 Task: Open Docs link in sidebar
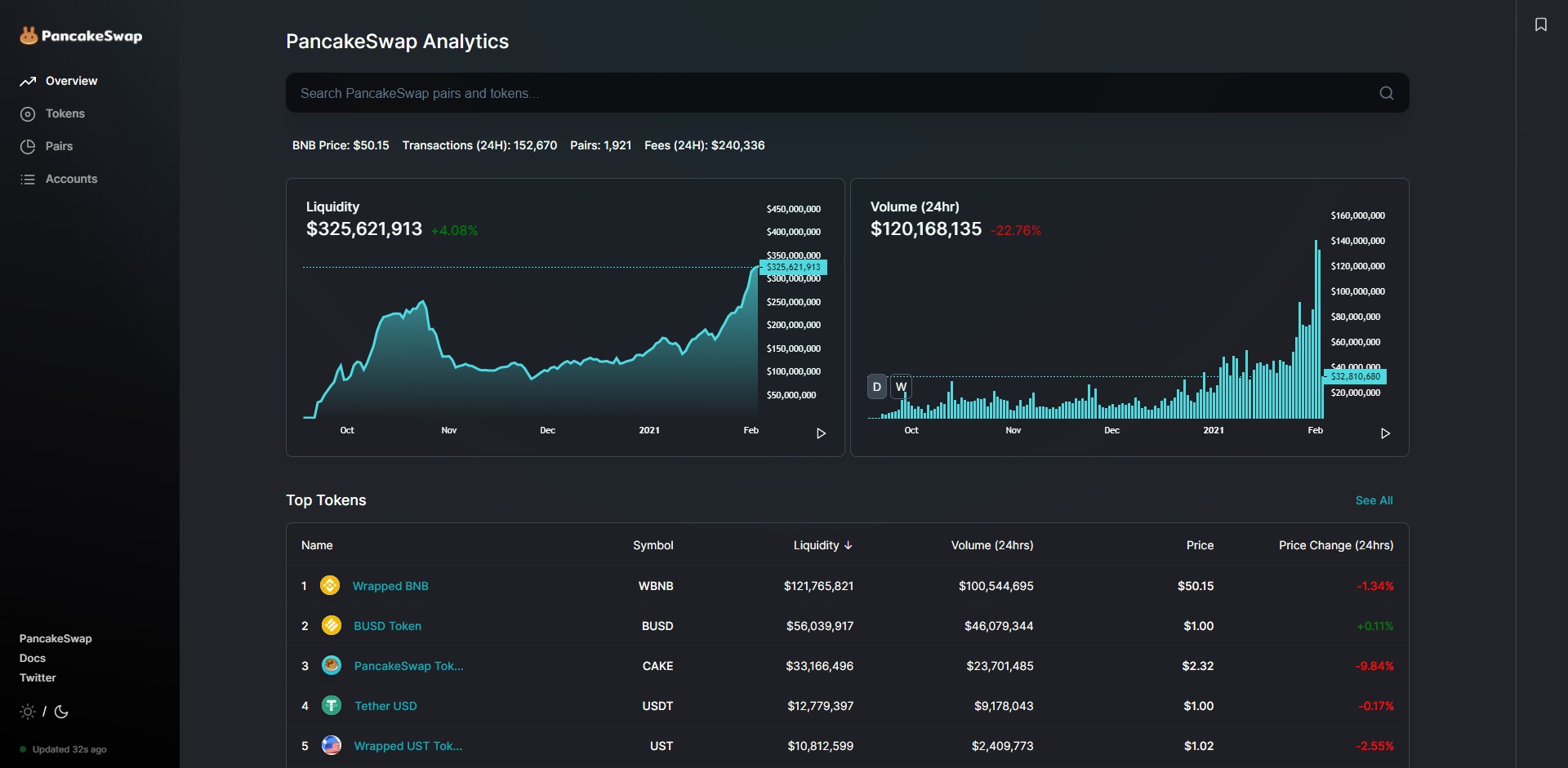click(33, 658)
